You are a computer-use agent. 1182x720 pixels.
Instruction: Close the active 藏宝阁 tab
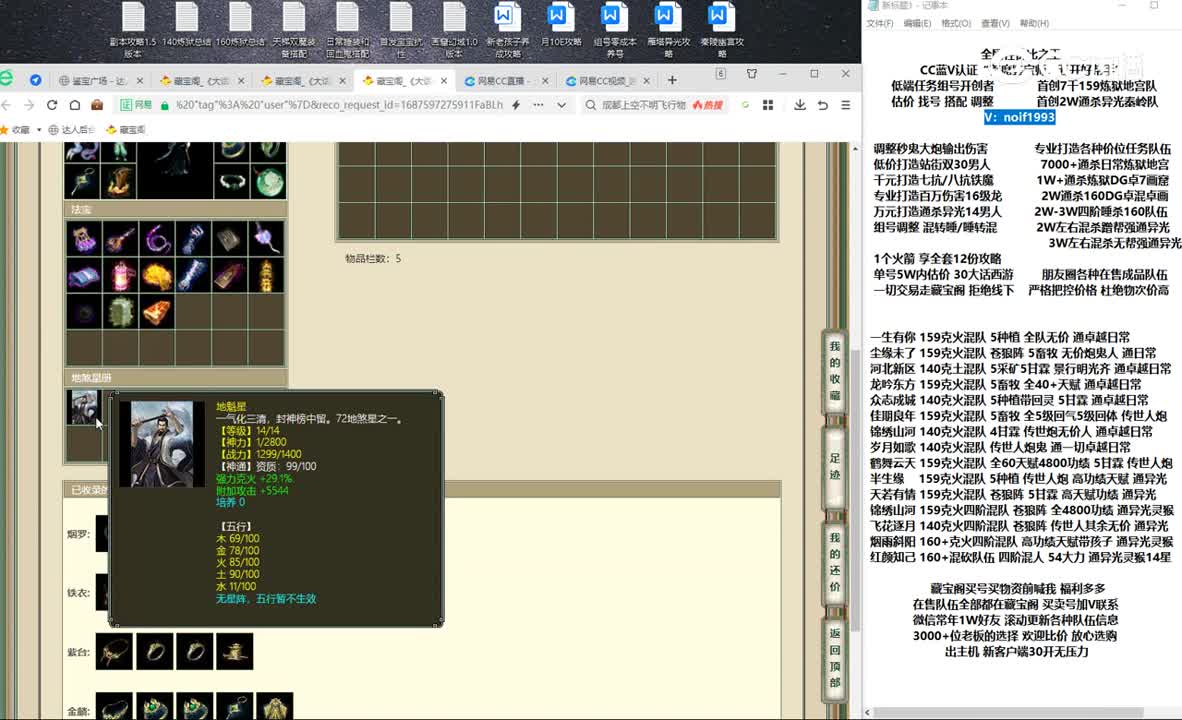pos(444,81)
